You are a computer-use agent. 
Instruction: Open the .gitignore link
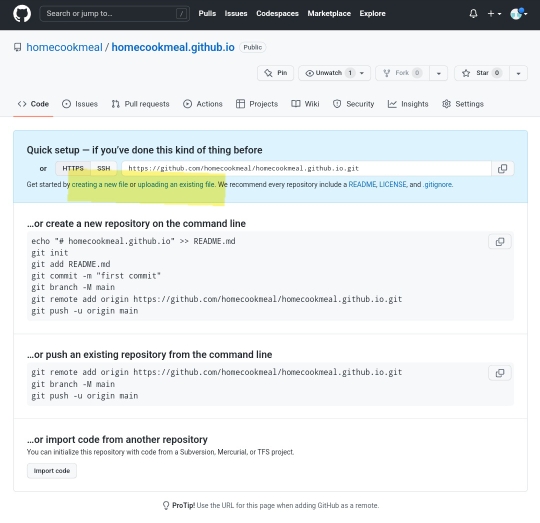click(437, 185)
